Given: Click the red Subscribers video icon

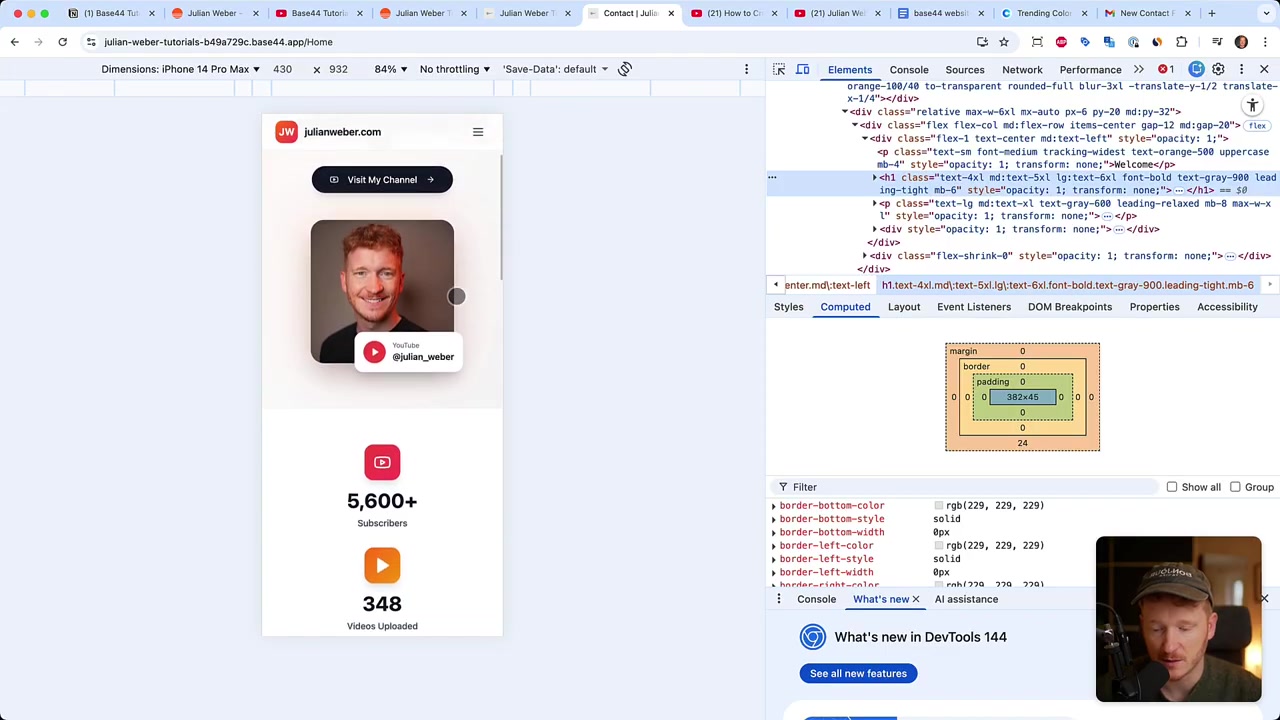Looking at the screenshot, I should pyautogui.click(x=382, y=462).
